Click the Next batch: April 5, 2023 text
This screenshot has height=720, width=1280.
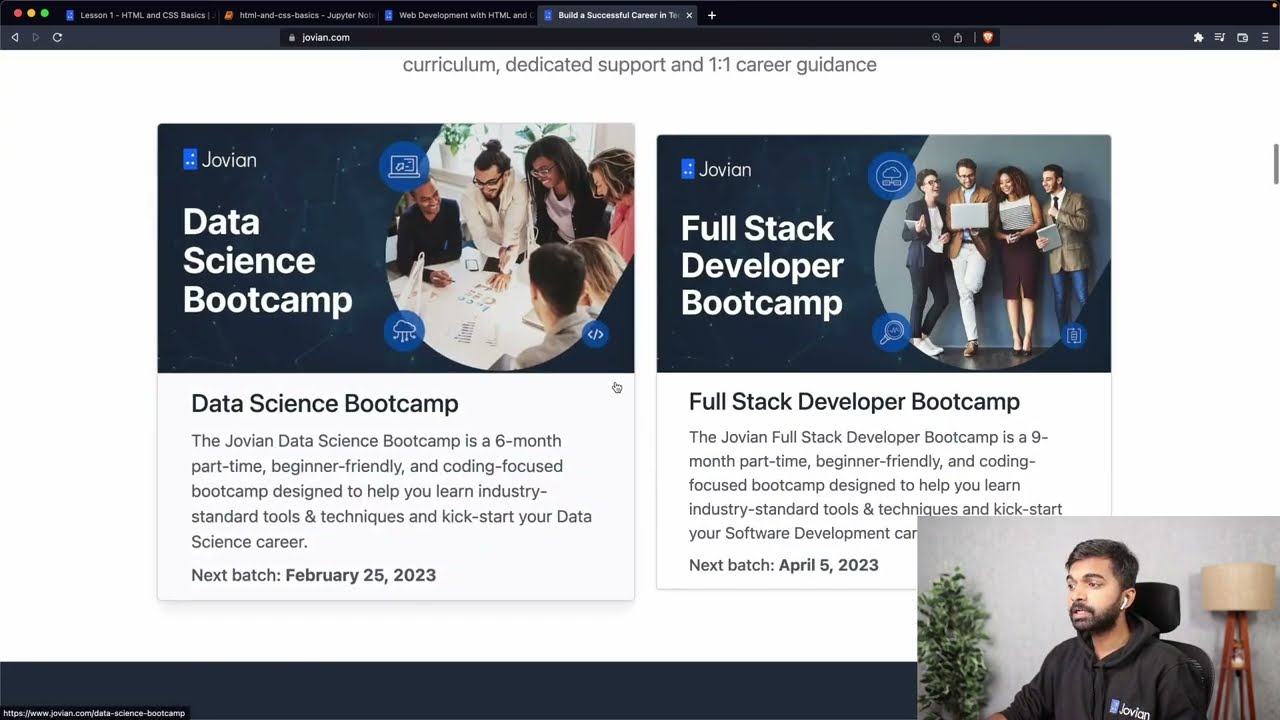click(x=784, y=565)
